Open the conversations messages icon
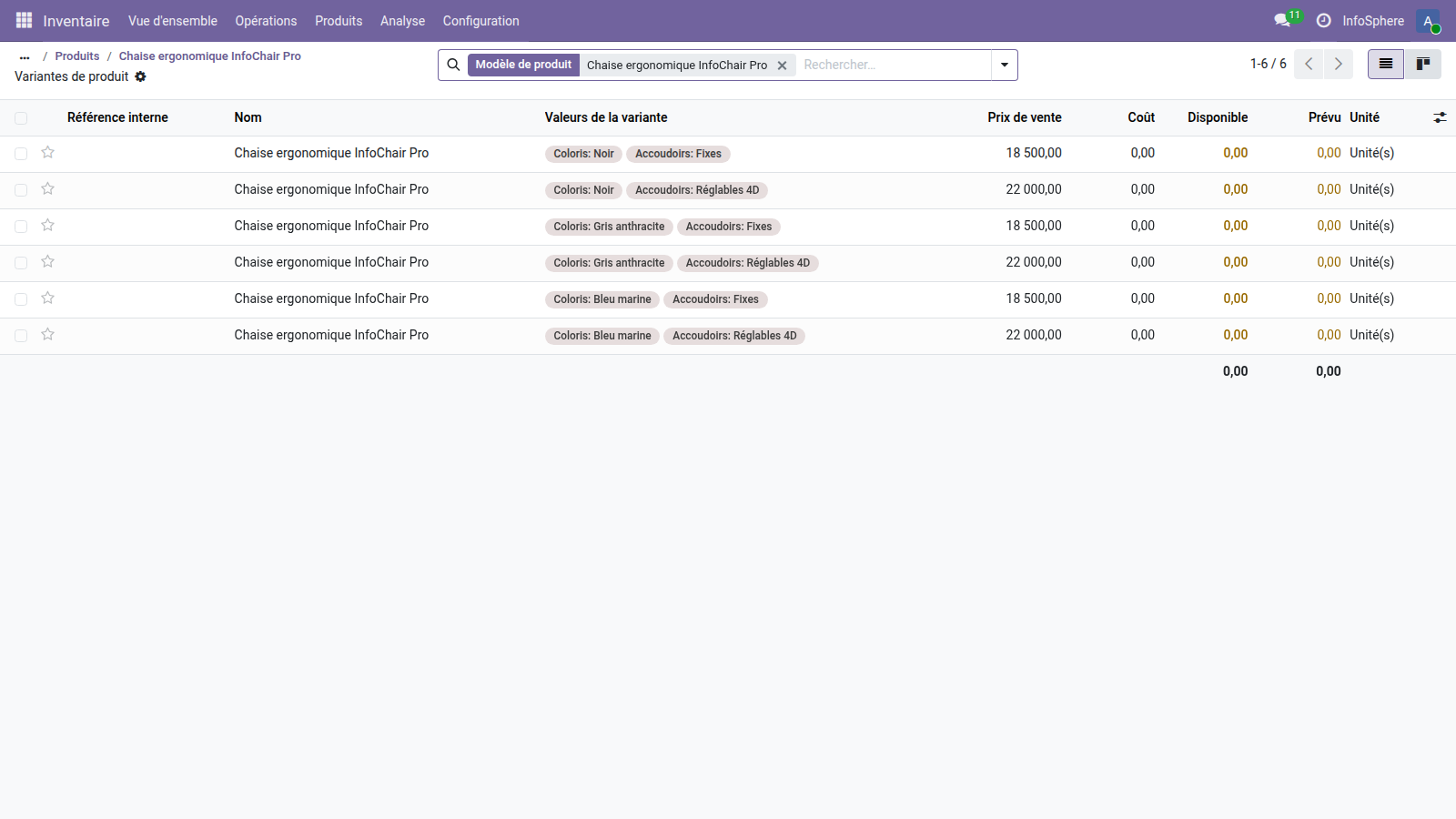This screenshot has width=1456, height=819. (x=1282, y=20)
